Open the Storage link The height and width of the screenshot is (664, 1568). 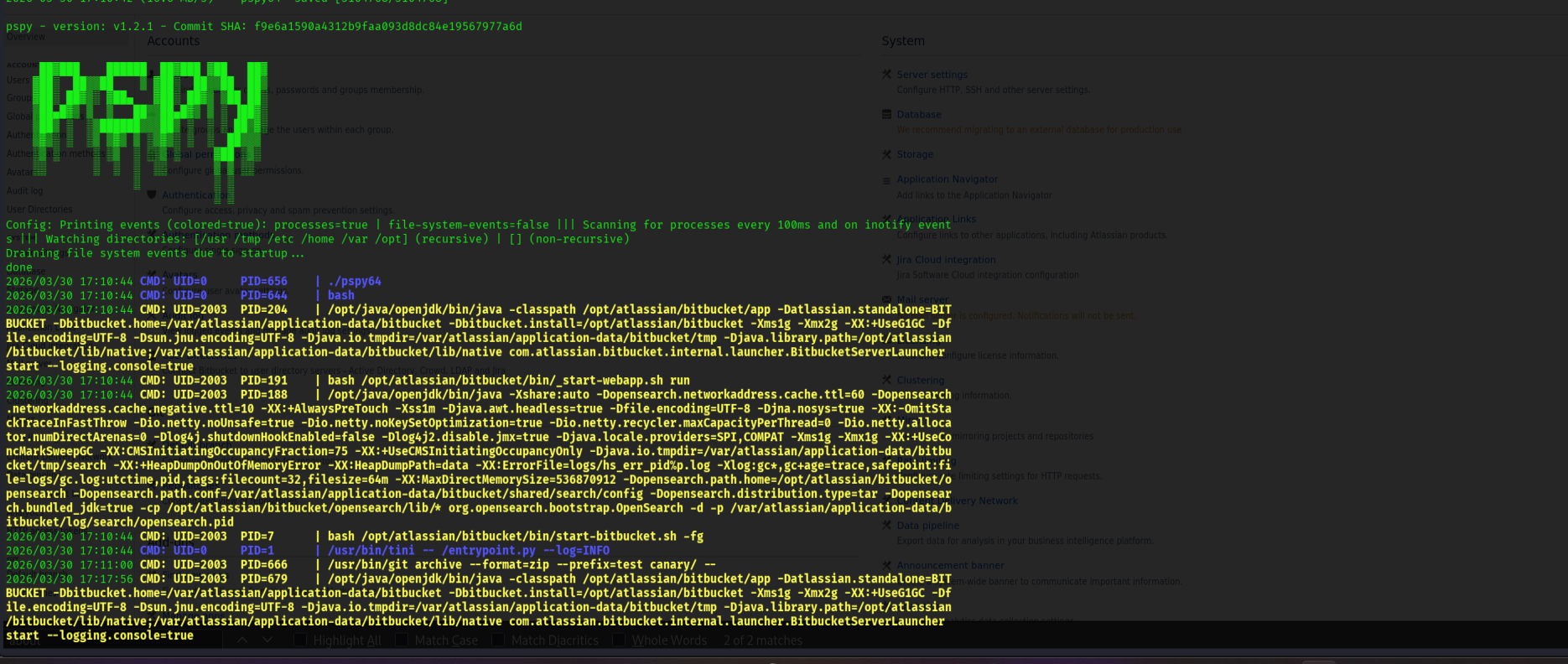pos(915,154)
